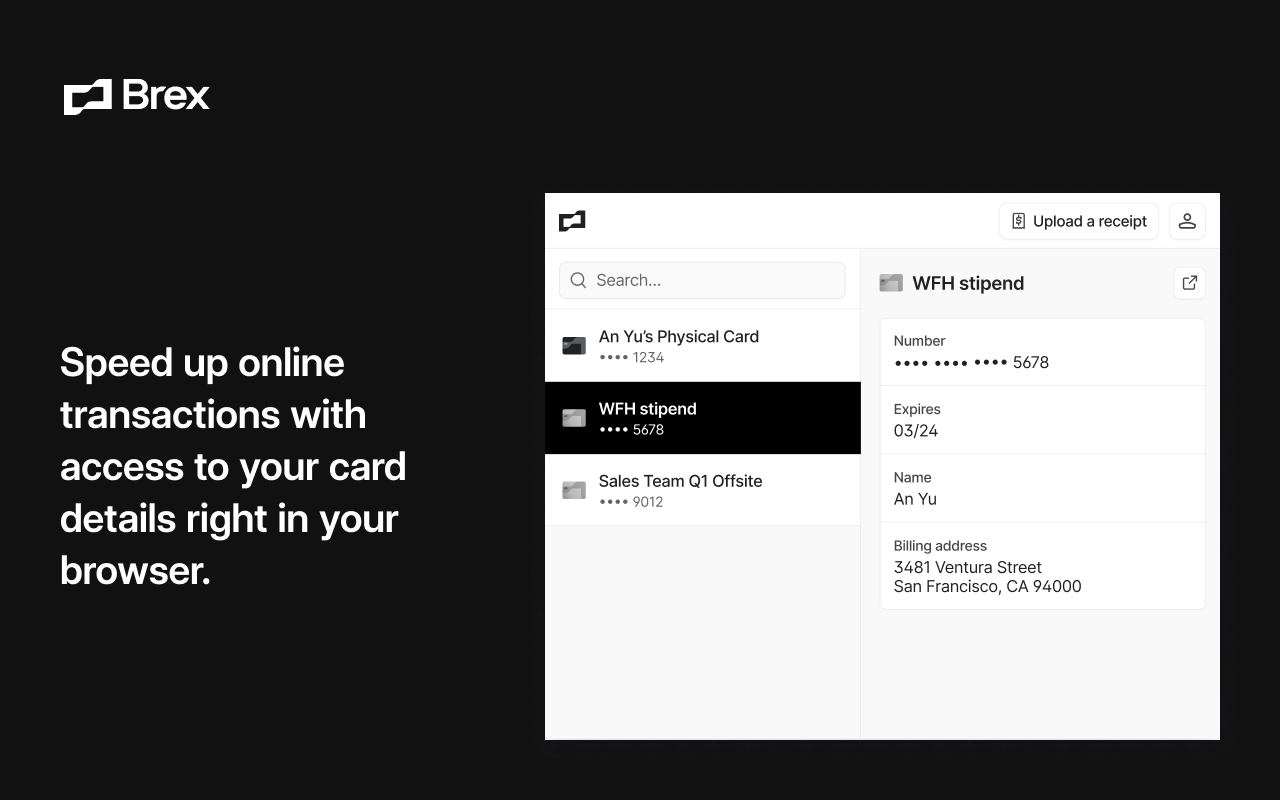Click the black card icon for An Yu's Physical Card
The image size is (1280, 800).
(x=574, y=346)
